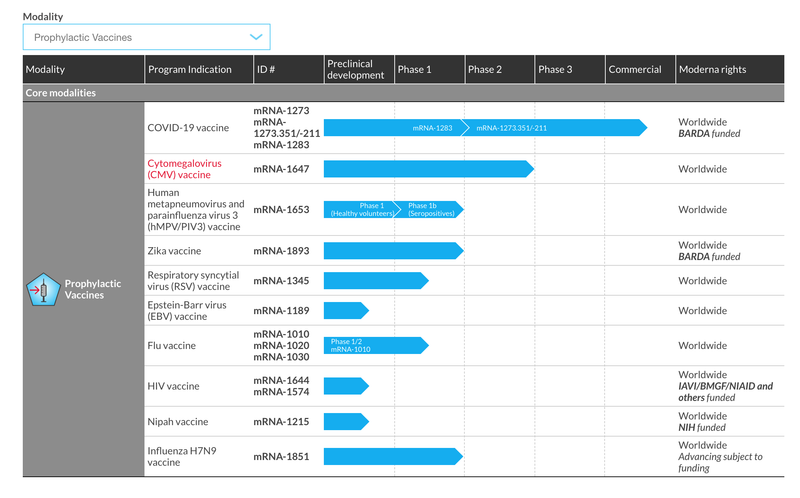The width and height of the screenshot is (800, 498).
Task: Click the Influenza H7N9 progress bar
Action: [x=392, y=457]
